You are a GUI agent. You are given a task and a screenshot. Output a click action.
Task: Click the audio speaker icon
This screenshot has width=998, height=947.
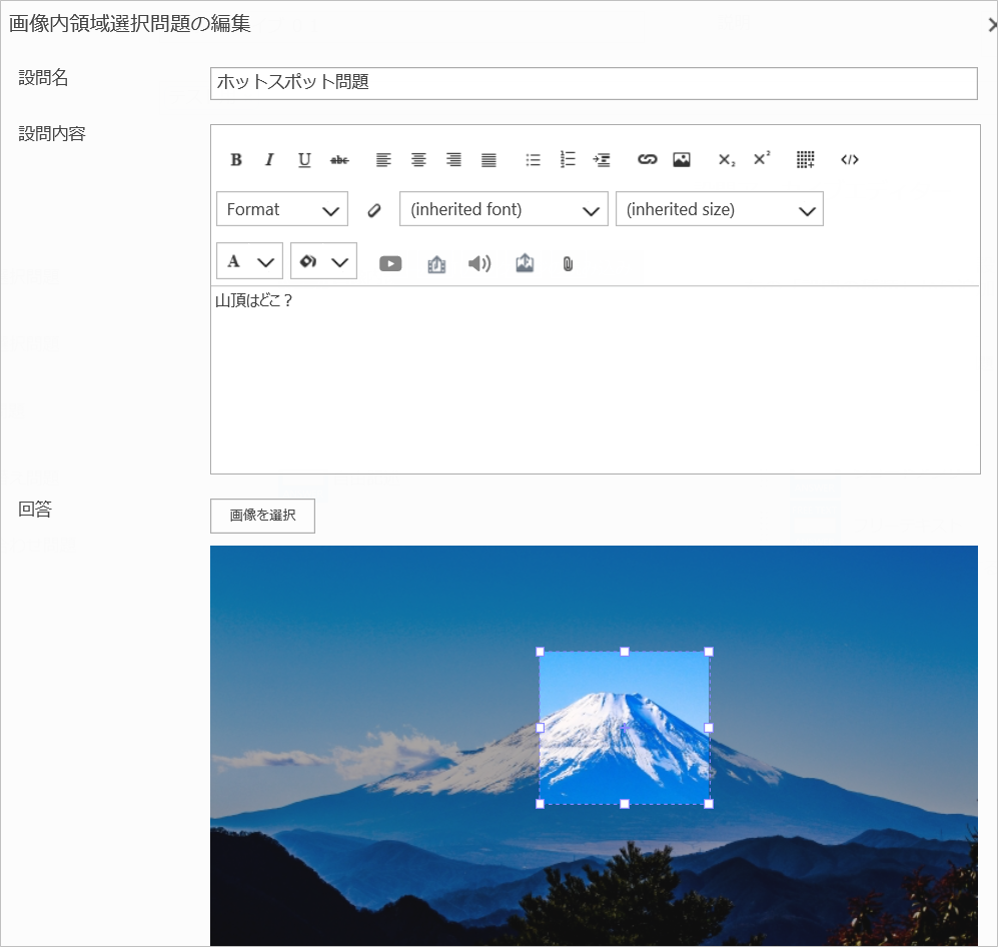(480, 264)
